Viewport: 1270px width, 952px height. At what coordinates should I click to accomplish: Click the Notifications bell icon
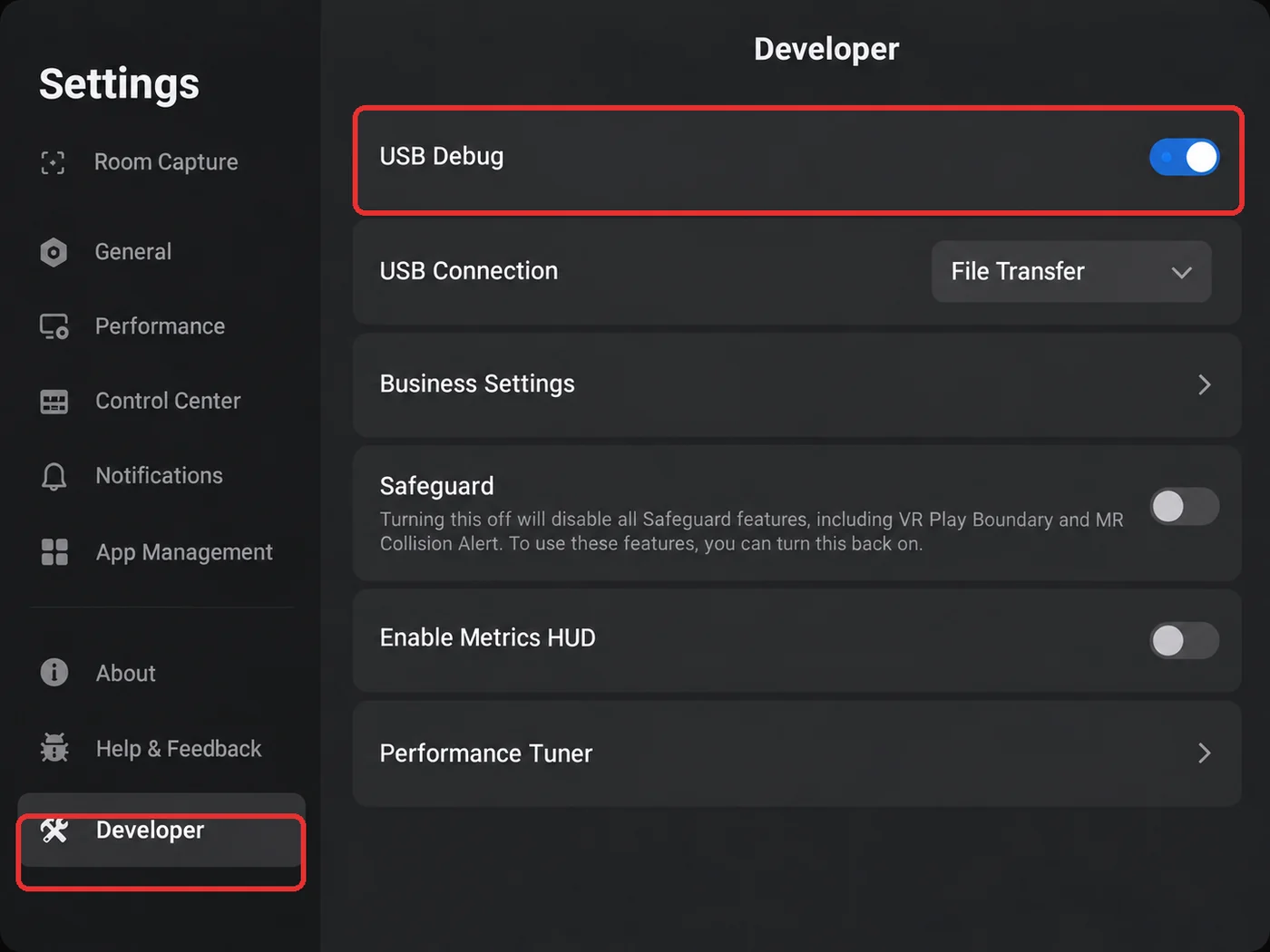tap(54, 476)
